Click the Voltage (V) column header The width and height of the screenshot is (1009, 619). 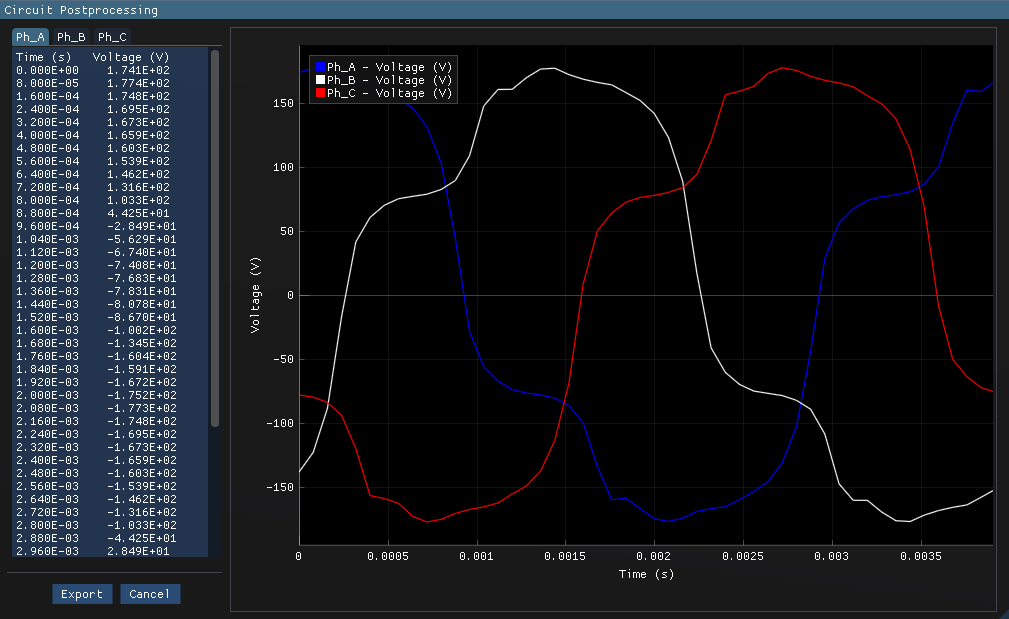[130, 57]
